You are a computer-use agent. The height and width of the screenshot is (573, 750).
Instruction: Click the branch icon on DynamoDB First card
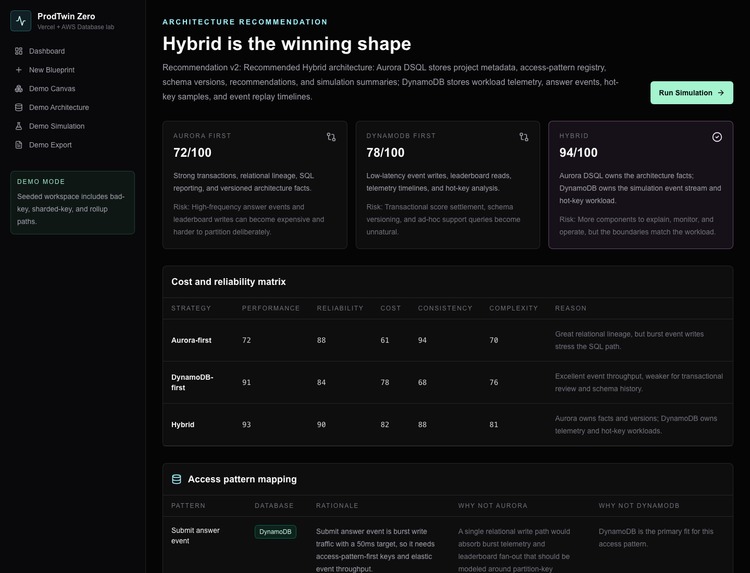524,137
